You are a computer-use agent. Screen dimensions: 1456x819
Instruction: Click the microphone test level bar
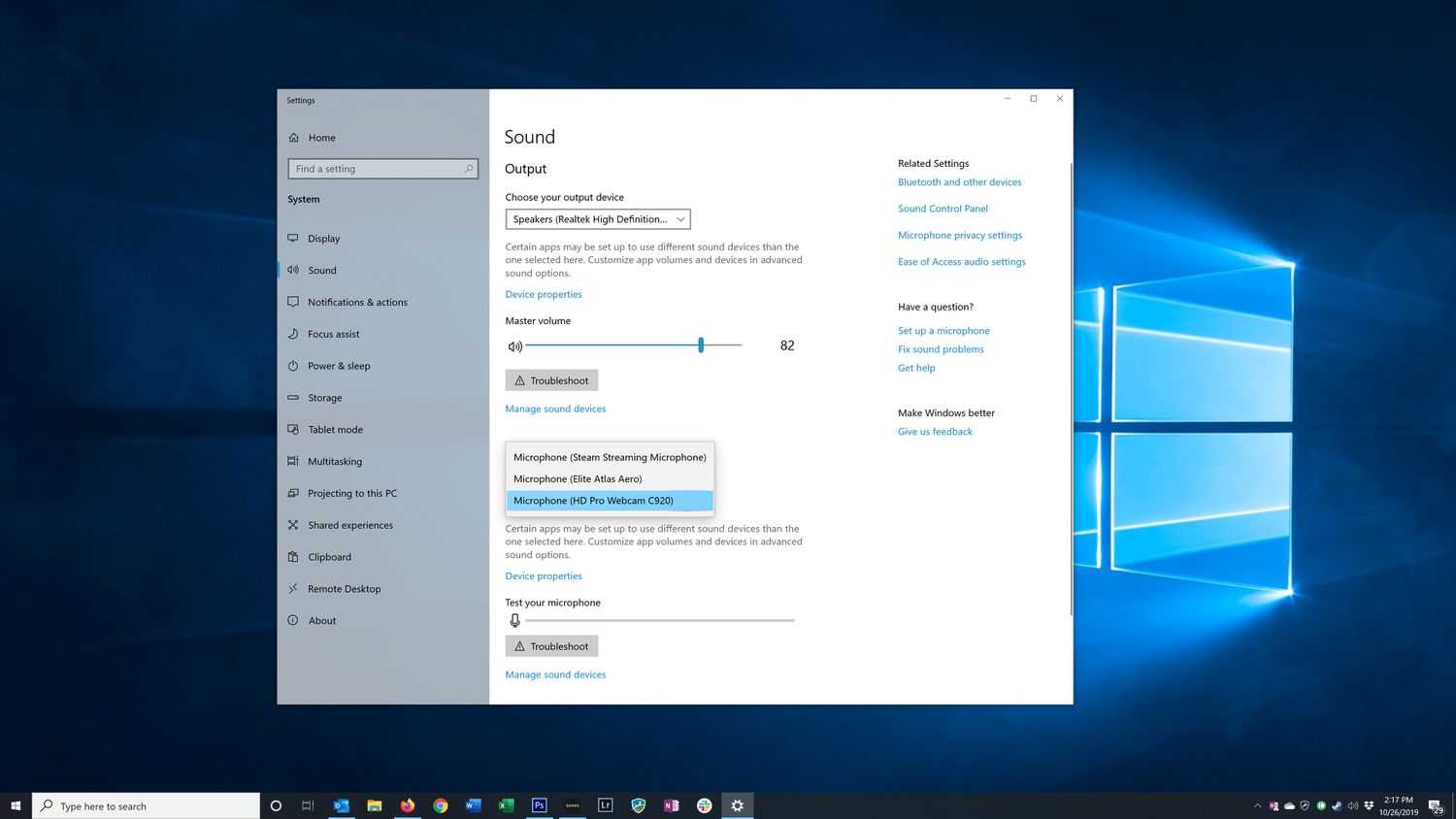click(660, 620)
